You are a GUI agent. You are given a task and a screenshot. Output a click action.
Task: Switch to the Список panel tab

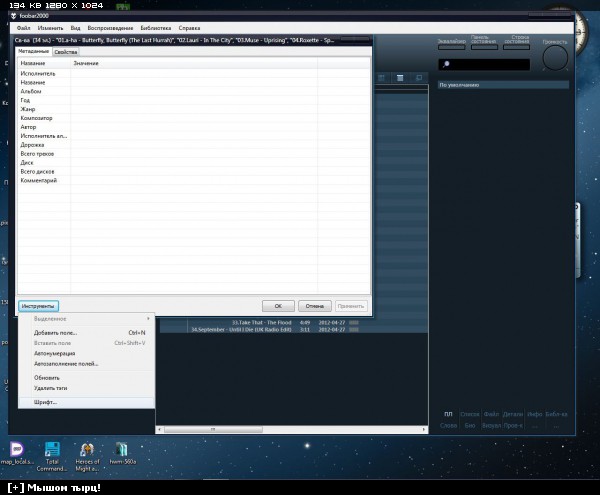[470, 414]
